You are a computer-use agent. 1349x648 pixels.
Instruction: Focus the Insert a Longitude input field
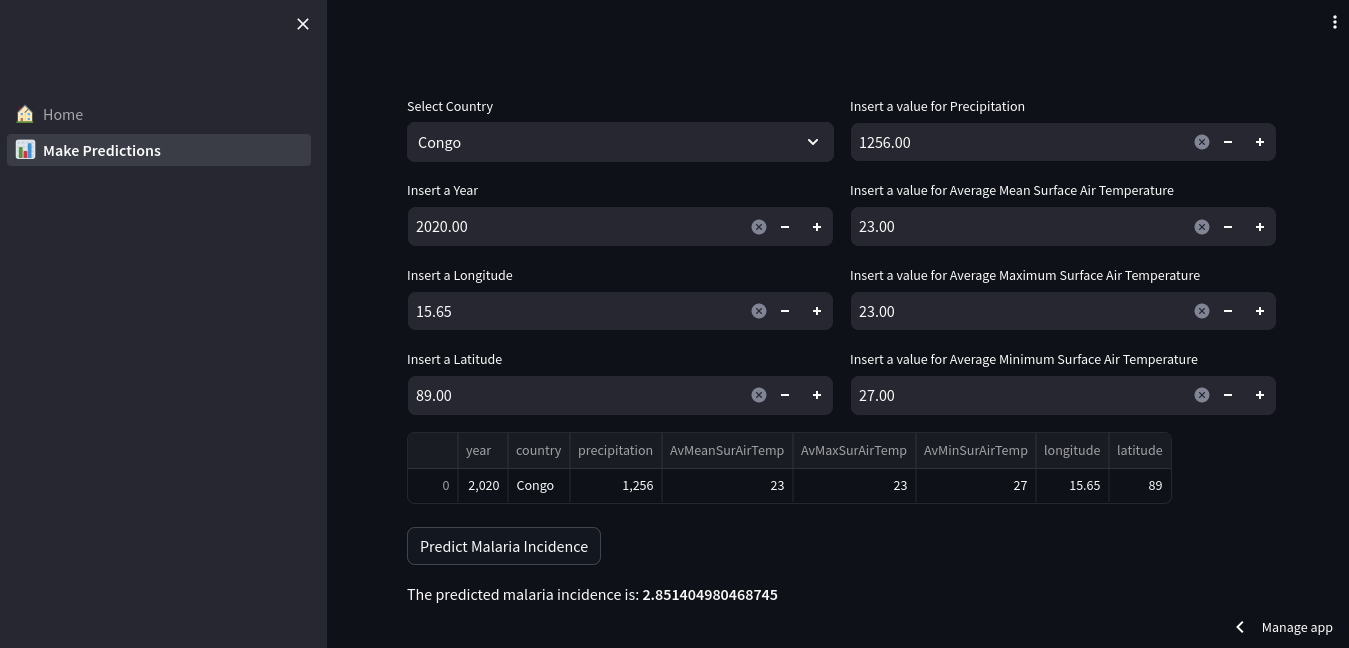[x=575, y=311]
